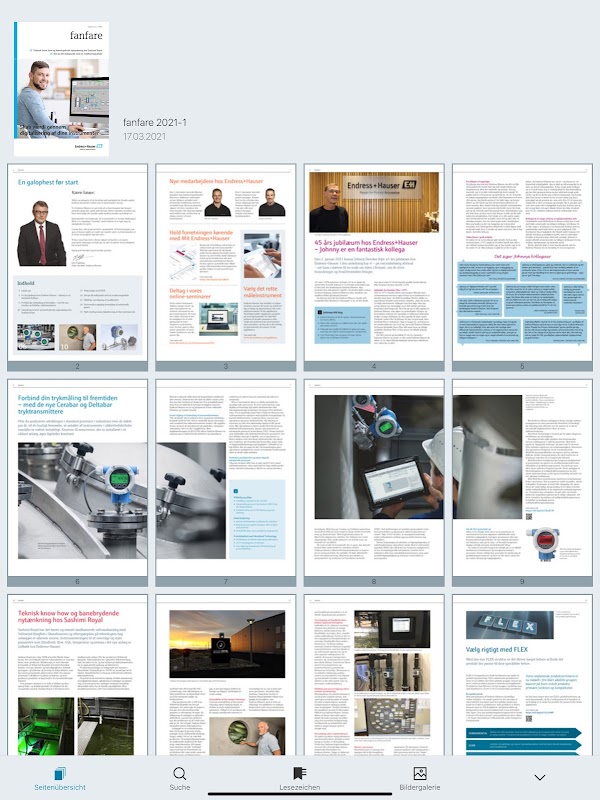Select the 'fanfare 2021-1' title text

coord(155,122)
